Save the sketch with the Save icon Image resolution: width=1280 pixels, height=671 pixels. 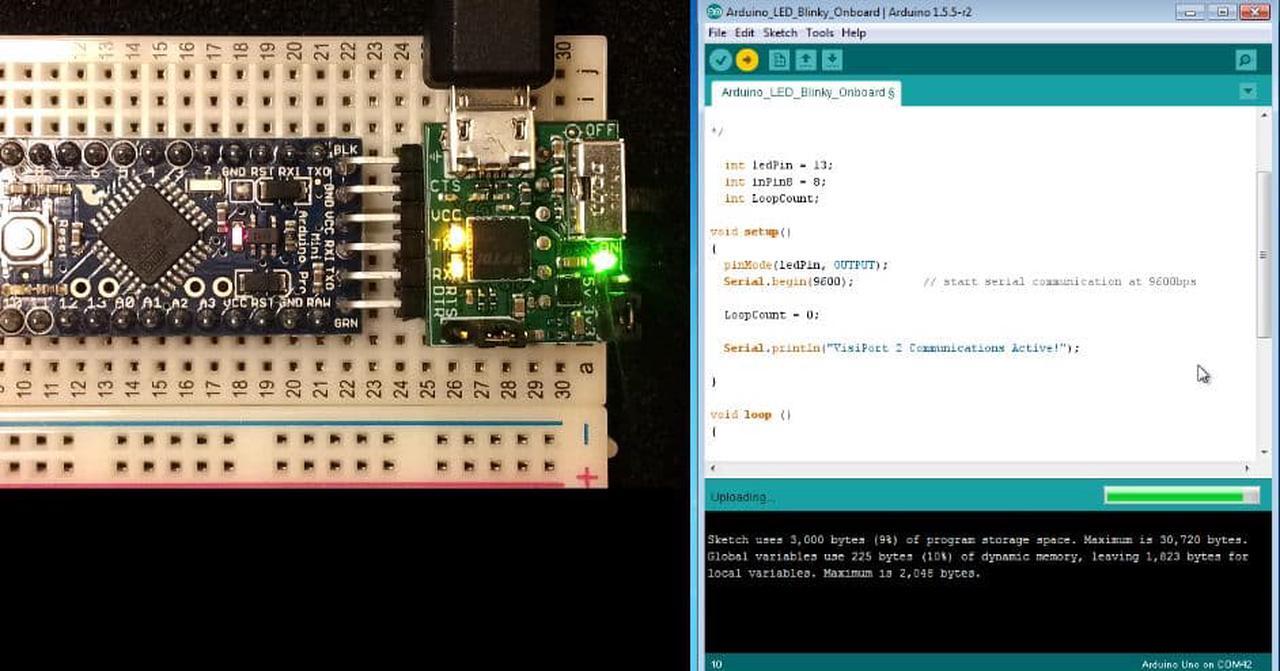click(x=831, y=60)
